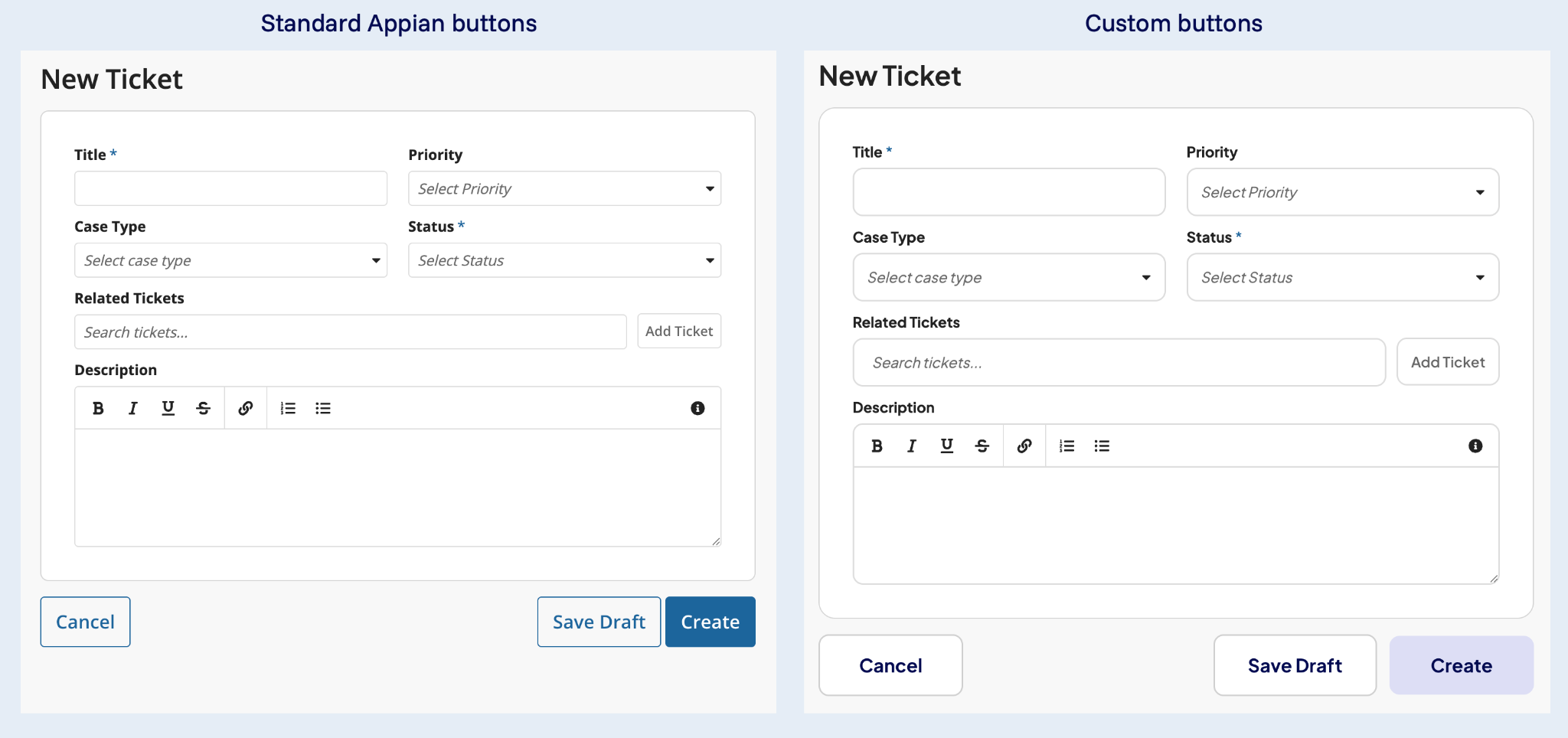Click the lavender Create button in the Custom form
This screenshot has height=738, width=1568.
pos(1462,665)
